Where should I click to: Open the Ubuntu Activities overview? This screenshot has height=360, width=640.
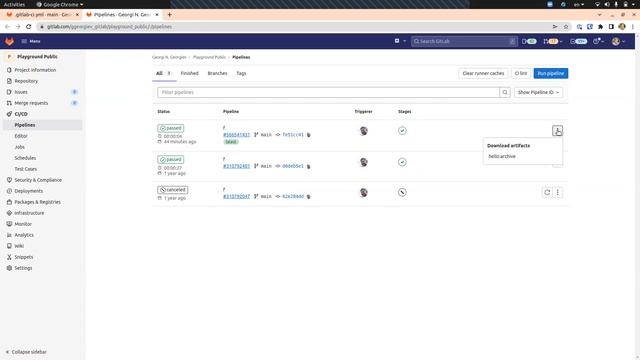pos(14,4)
